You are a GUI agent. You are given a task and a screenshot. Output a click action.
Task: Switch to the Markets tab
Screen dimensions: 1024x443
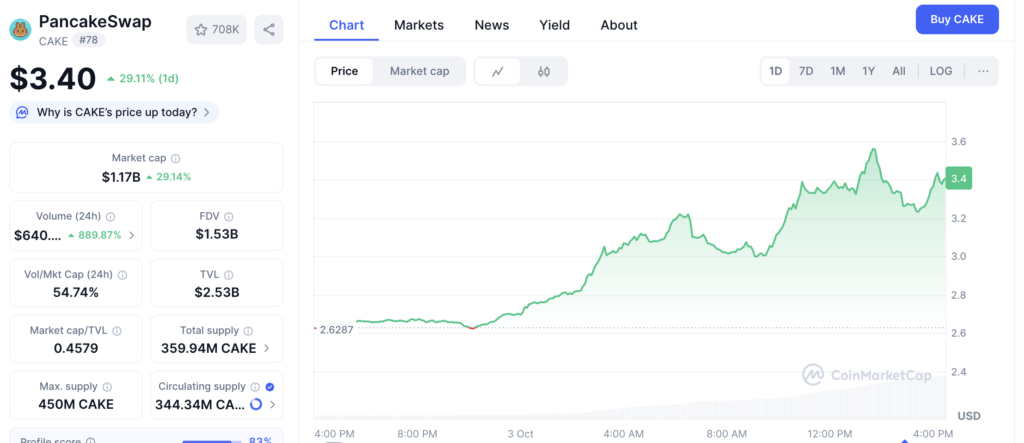pos(418,25)
